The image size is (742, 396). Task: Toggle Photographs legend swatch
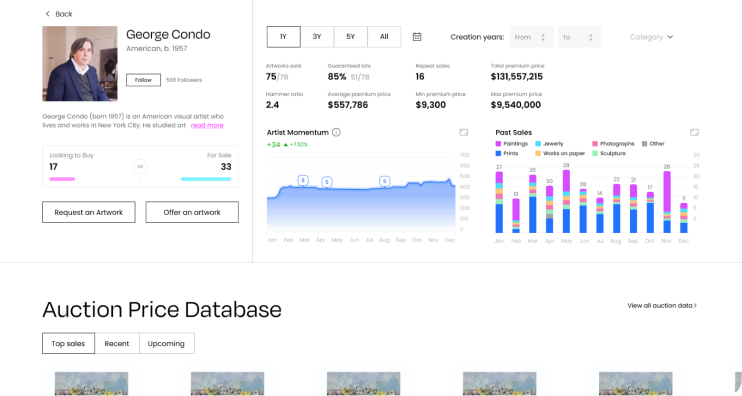click(x=595, y=144)
